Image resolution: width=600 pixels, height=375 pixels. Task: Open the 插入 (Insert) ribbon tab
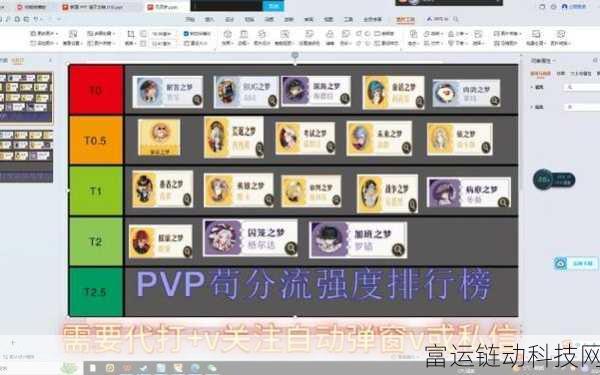click(209, 19)
